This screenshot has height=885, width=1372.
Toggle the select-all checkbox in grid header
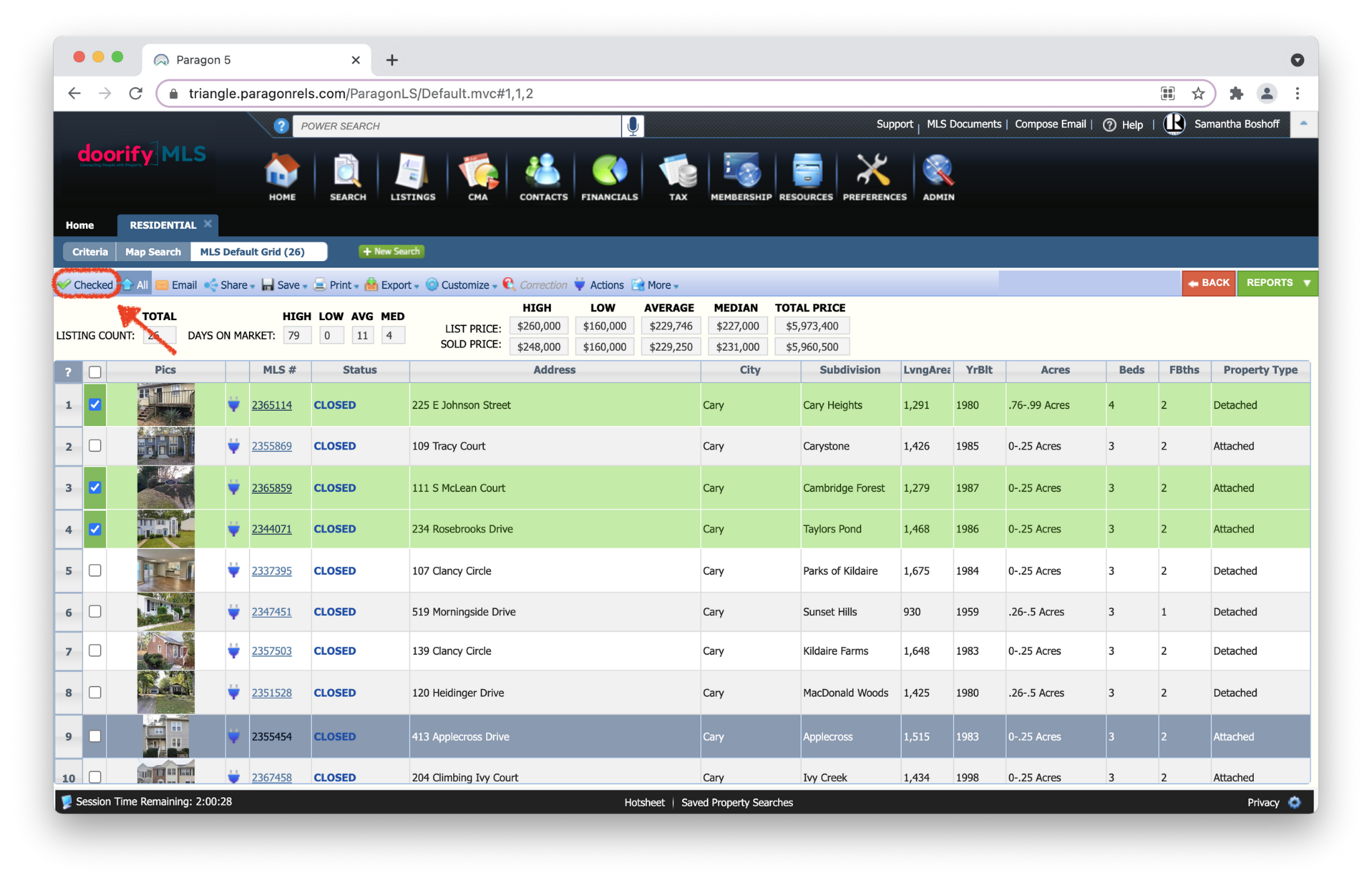pos(95,371)
